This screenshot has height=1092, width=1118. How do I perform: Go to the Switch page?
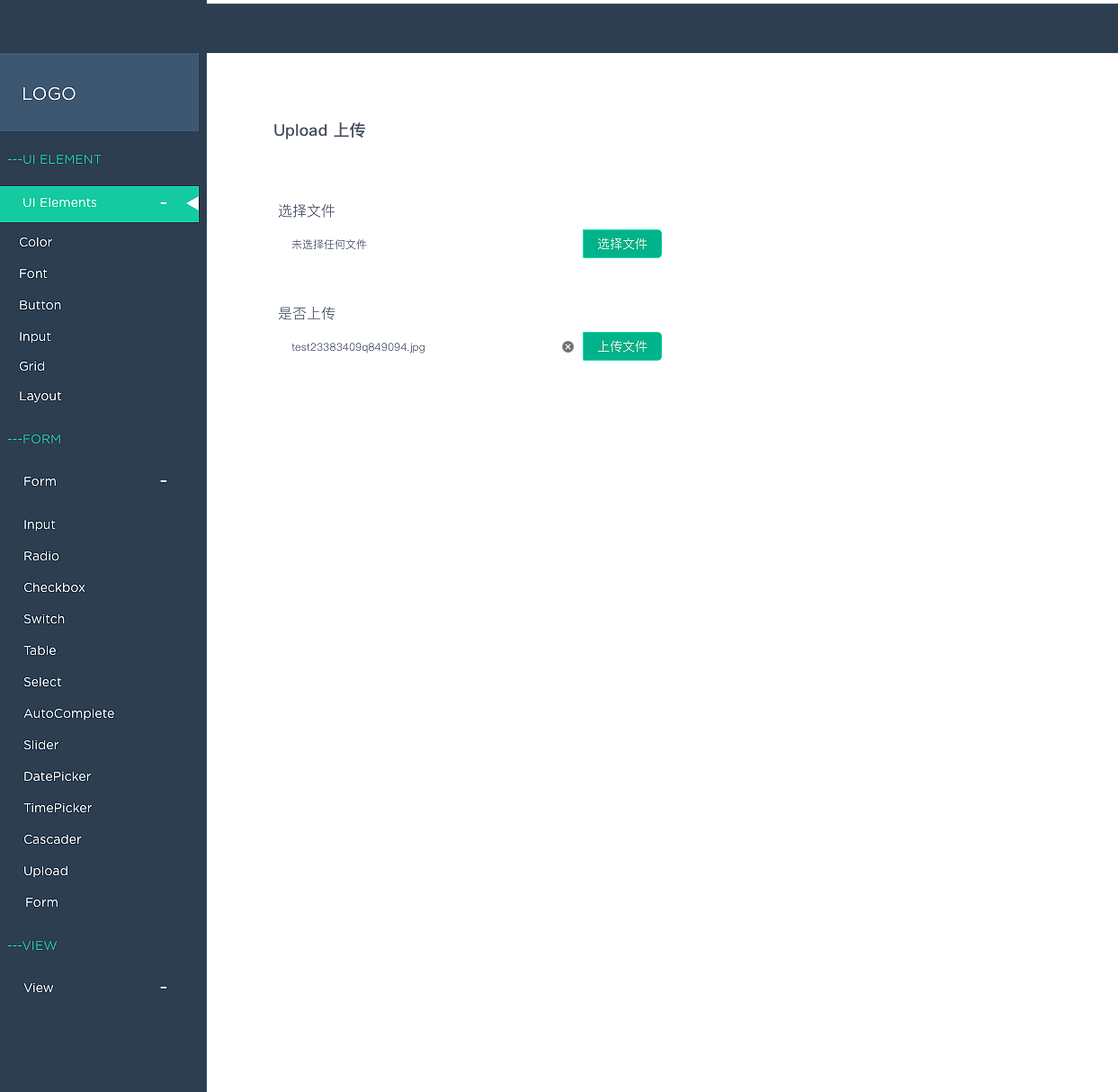tap(44, 619)
